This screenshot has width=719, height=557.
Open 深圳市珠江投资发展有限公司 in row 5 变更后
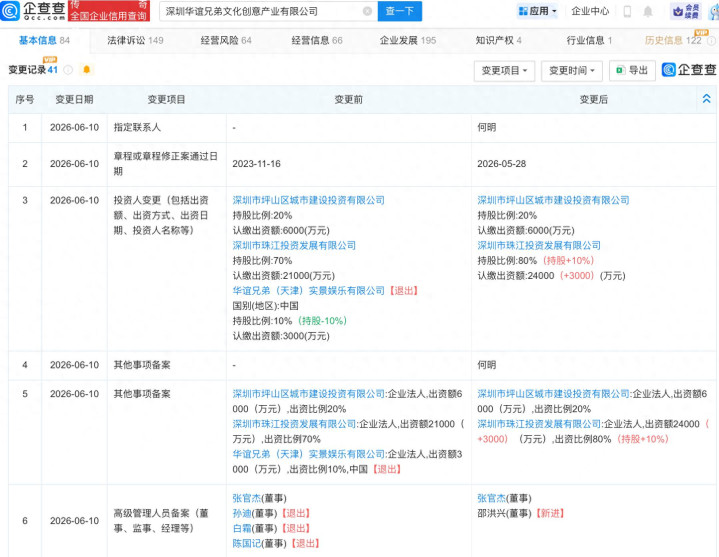coord(539,424)
